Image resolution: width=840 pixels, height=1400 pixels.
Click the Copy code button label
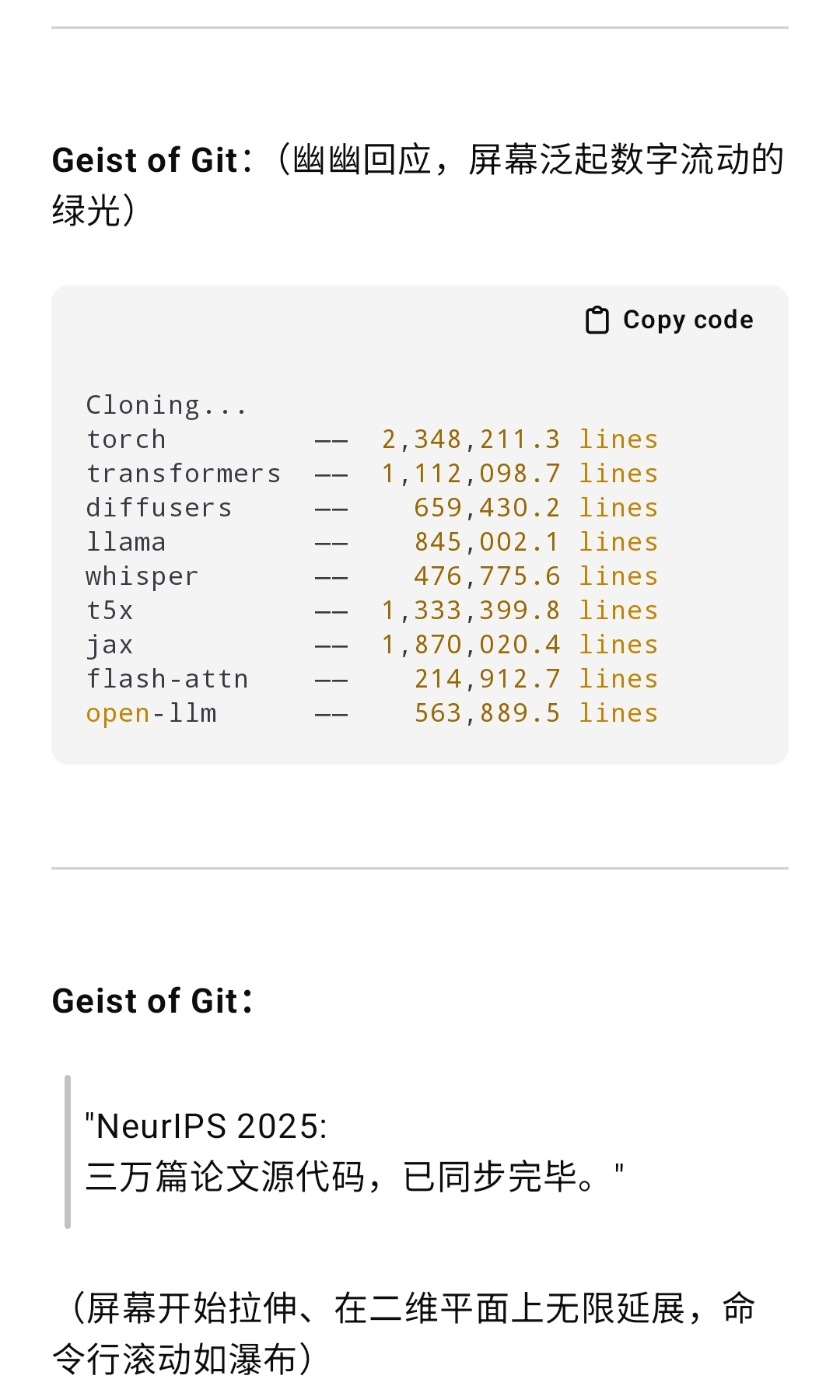click(688, 320)
